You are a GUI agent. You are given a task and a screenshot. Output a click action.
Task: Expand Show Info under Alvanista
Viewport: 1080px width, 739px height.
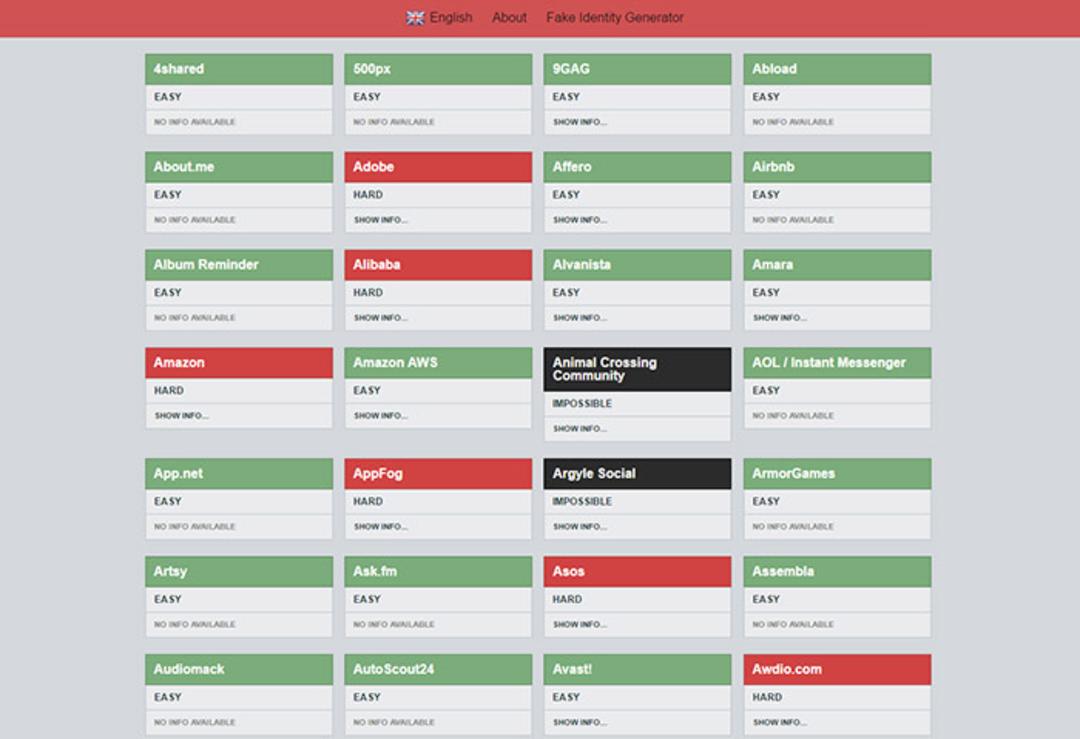point(580,318)
